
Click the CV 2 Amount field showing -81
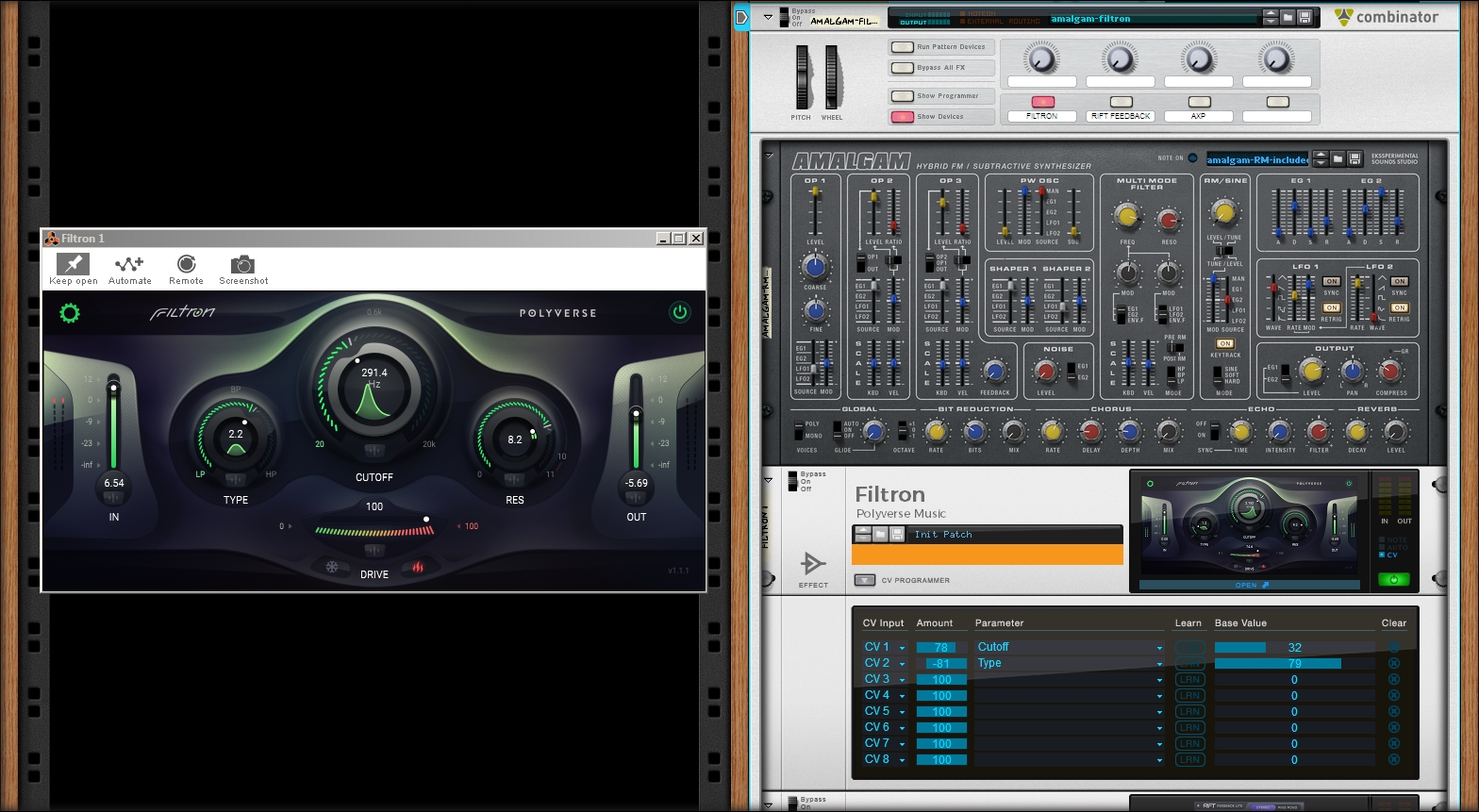(x=941, y=664)
